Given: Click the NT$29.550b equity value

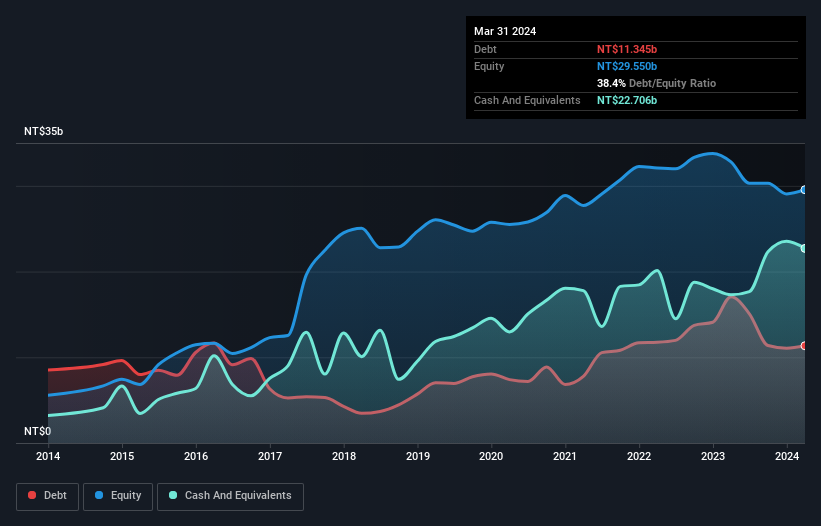Looking at the screenshot, I should [627, 66].
